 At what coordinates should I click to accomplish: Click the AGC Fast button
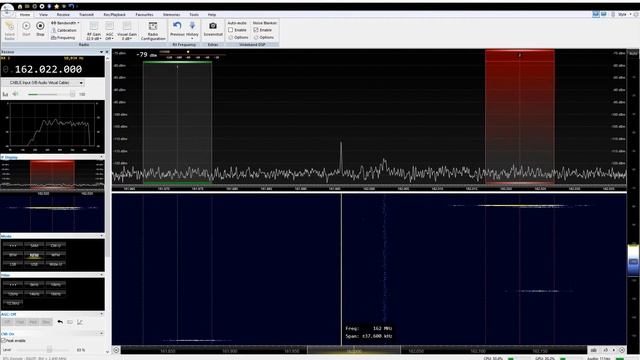pyautogui.click(x=20, y=322)
